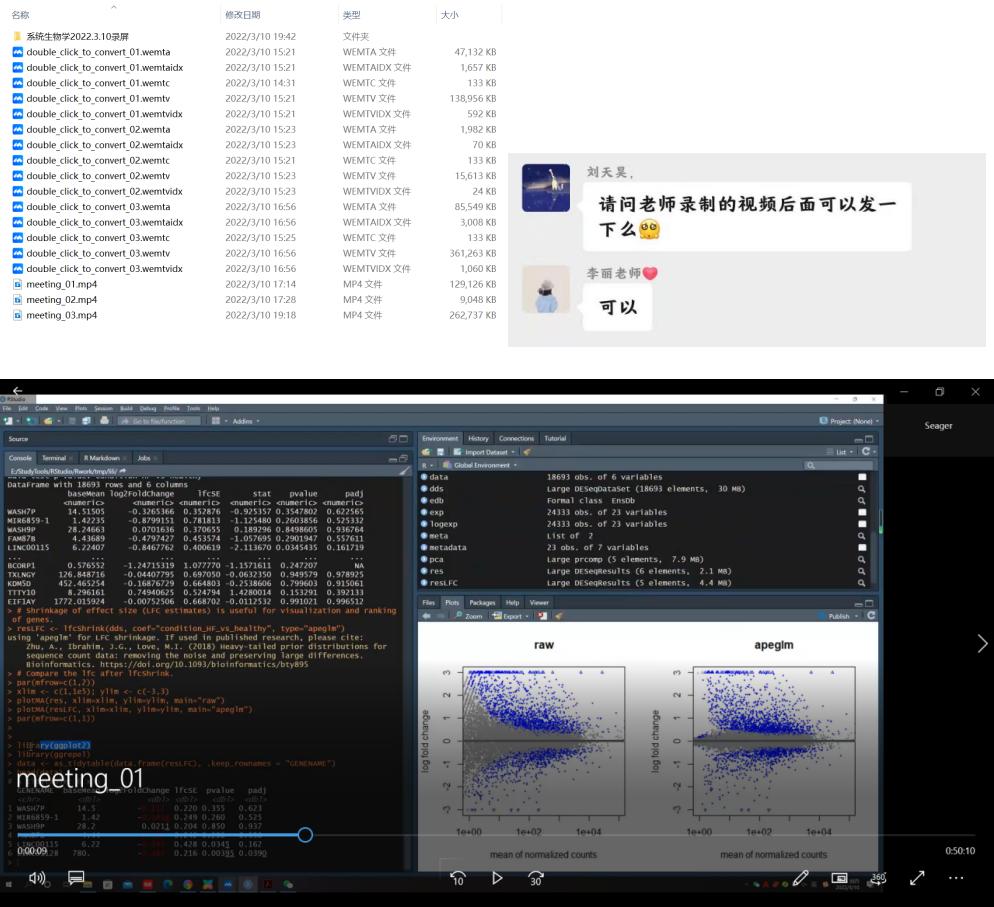Select the meeting_01.mp4 file
Screen dimensions: 994x907
pos(62,284)
